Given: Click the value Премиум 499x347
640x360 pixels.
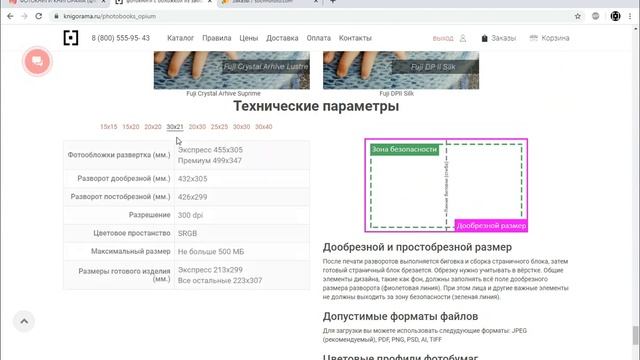Looking at the screenshot, I should 210,160.
